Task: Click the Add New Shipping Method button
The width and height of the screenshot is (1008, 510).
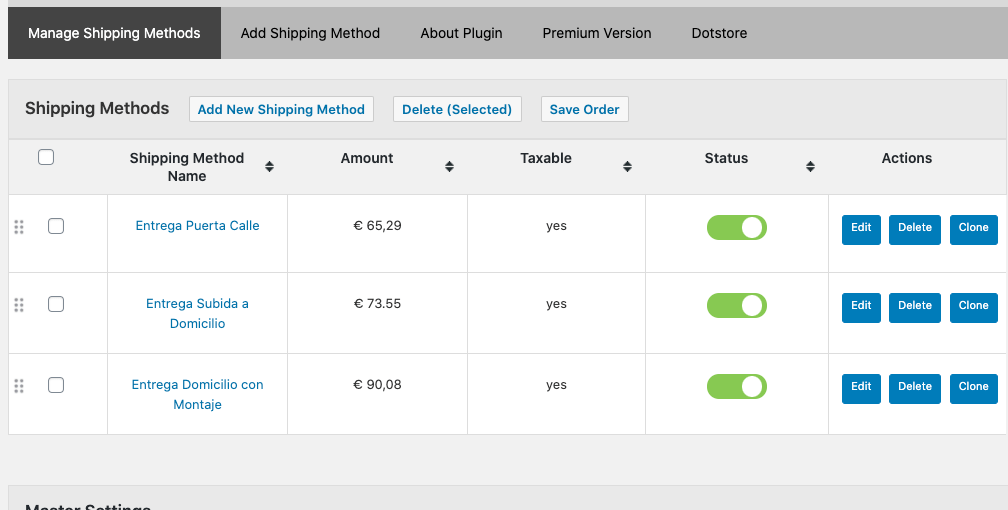Action: tap(281, 109)
